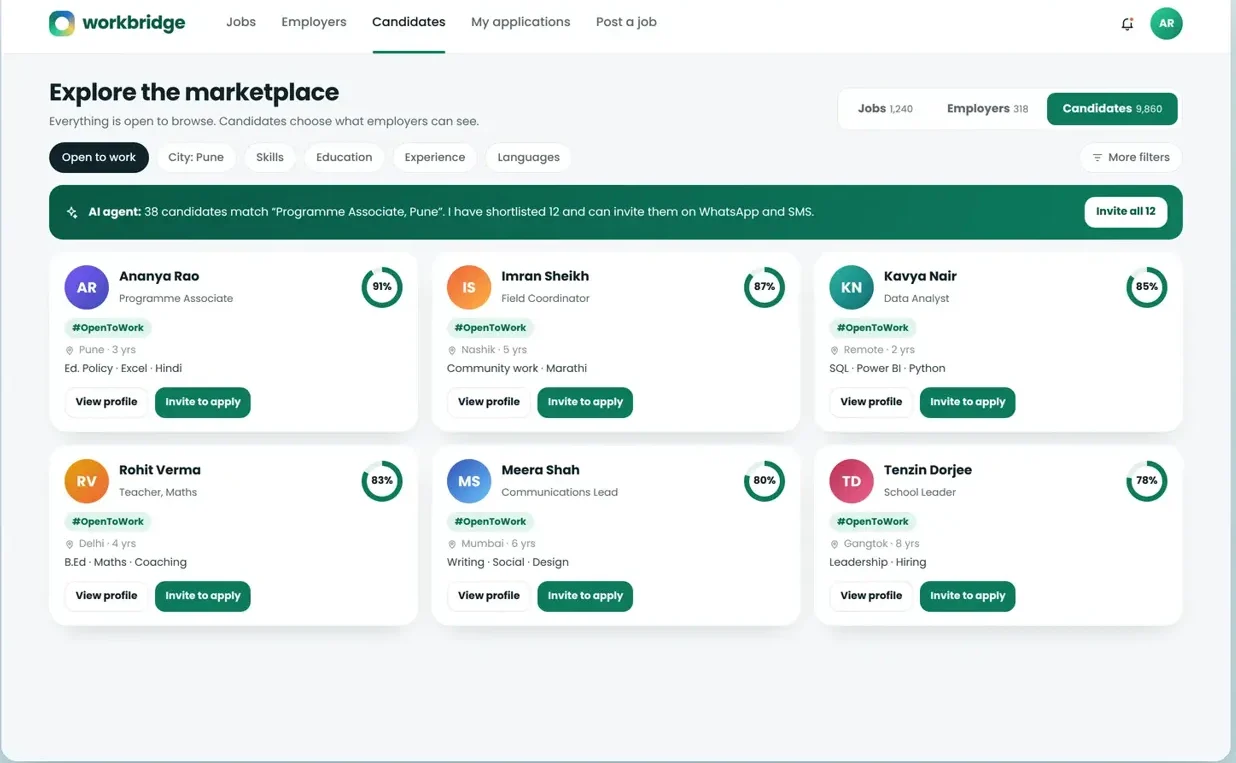This screenshot has width=1236, height=763.
Task: Click location pin next to Mumbai
Action: click(452, 545)
